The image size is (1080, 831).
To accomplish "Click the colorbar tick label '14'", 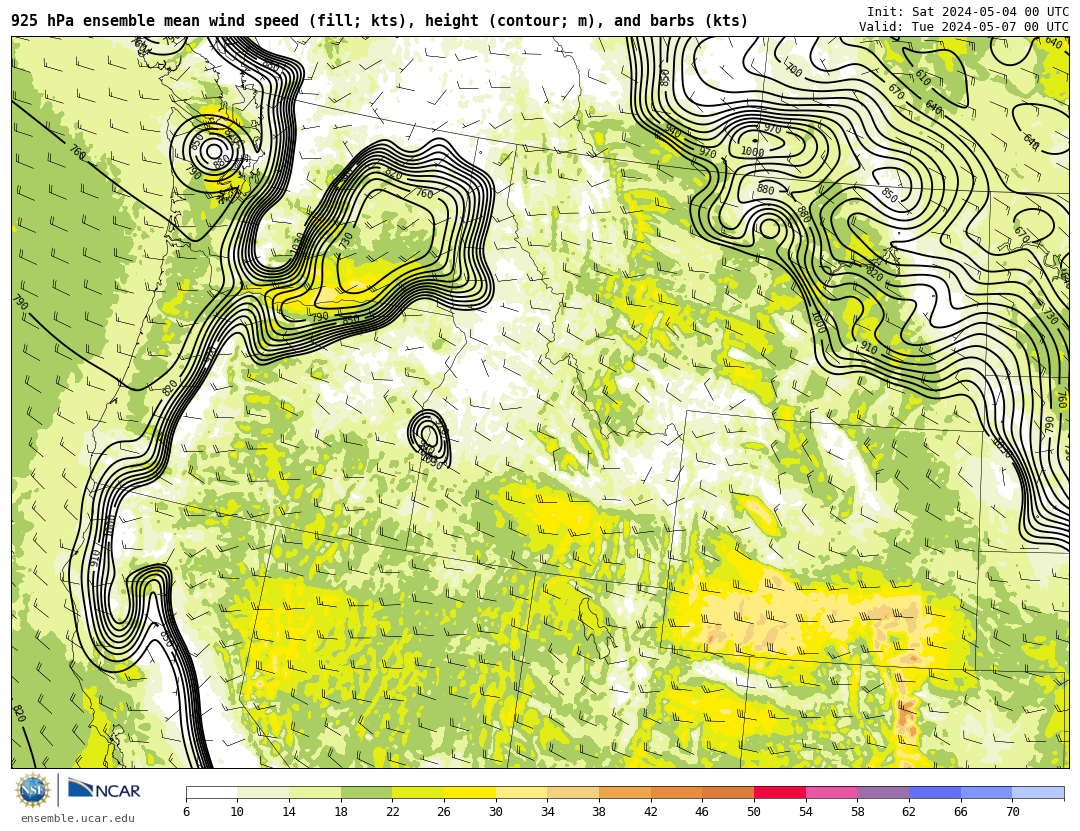I will click(x=289, y=812).
